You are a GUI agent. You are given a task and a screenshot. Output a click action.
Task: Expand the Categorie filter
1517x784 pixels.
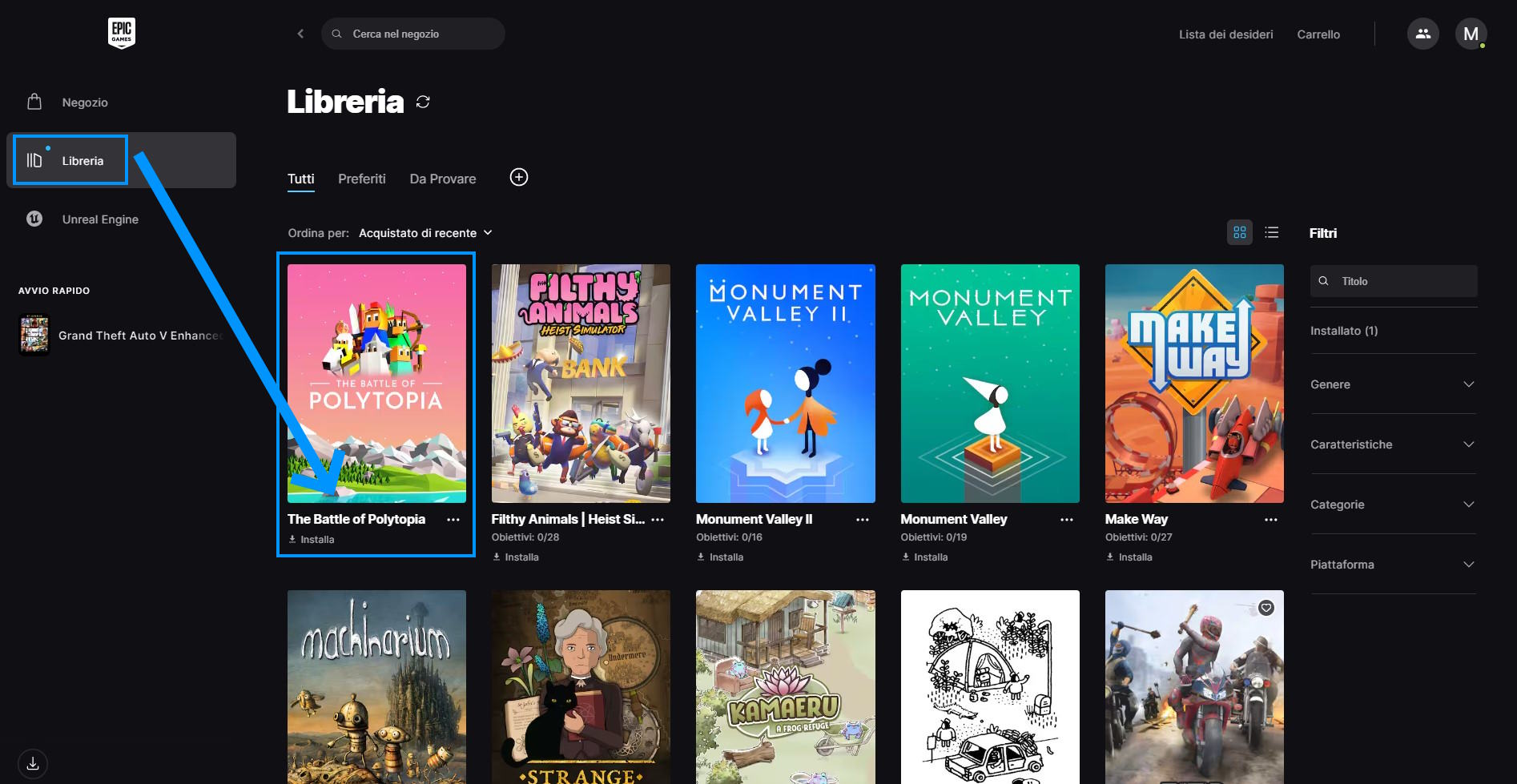(x=1393, y=505)
